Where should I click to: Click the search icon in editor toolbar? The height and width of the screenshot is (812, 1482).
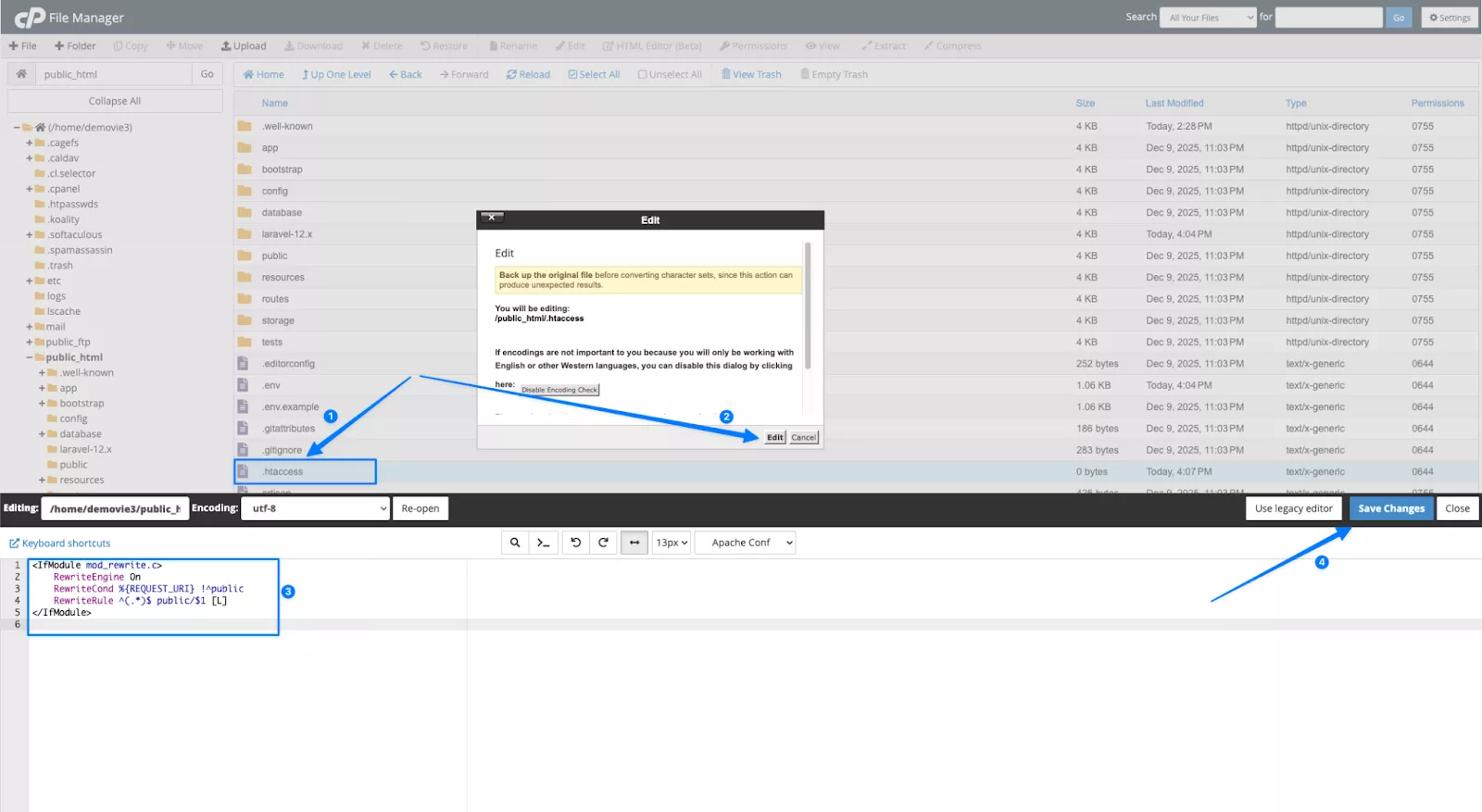click(x=515, y=543)
